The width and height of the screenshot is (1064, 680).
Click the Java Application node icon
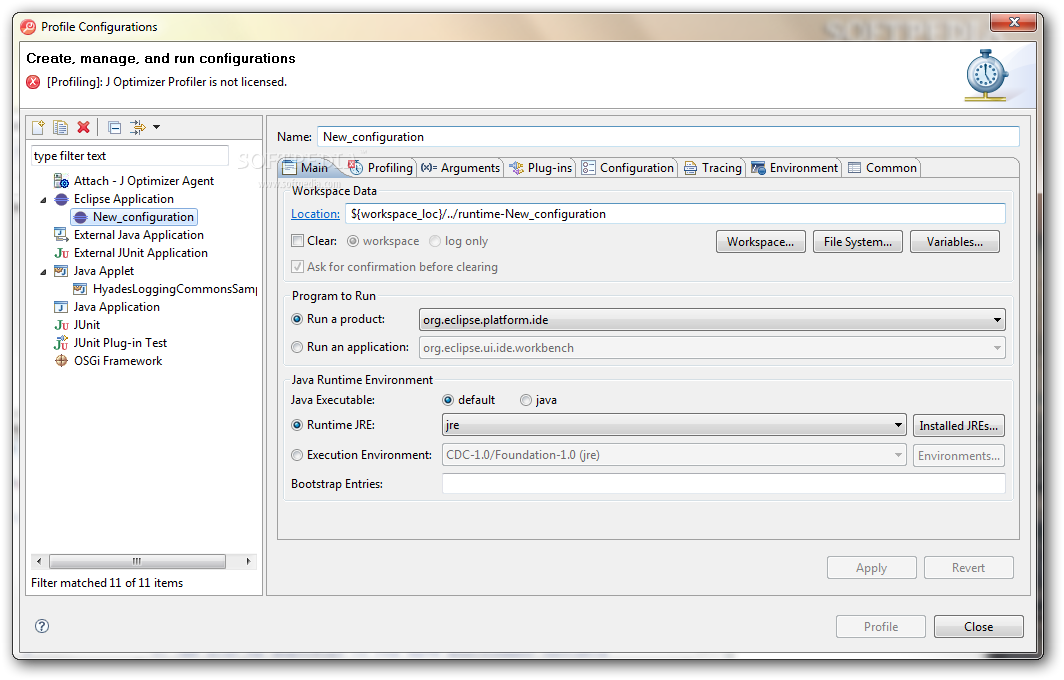61,307
